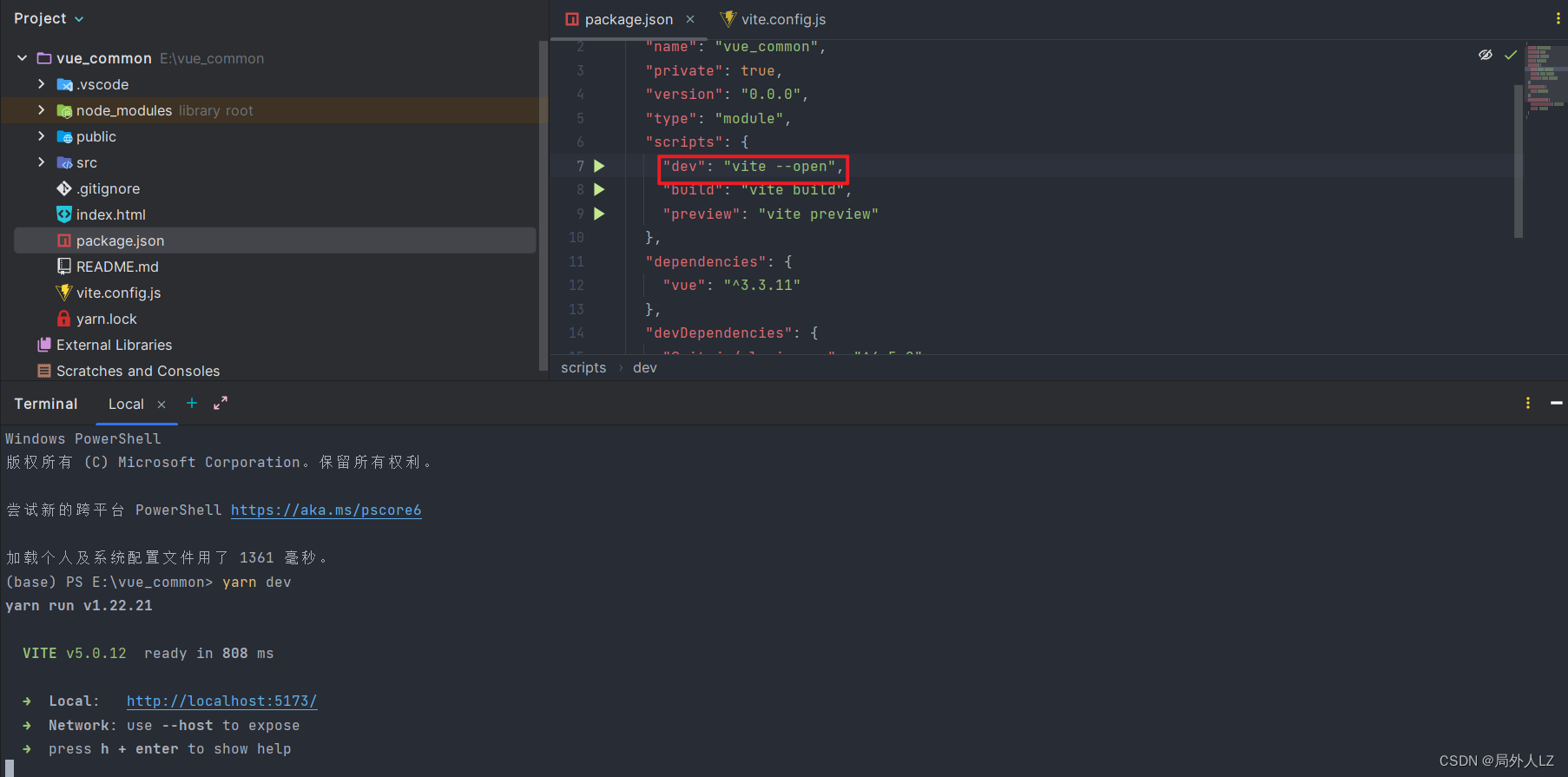Select index.html in project tree
Image resolution: width=1568 pixels, height=777 pixels.
[x=111, y=214]
